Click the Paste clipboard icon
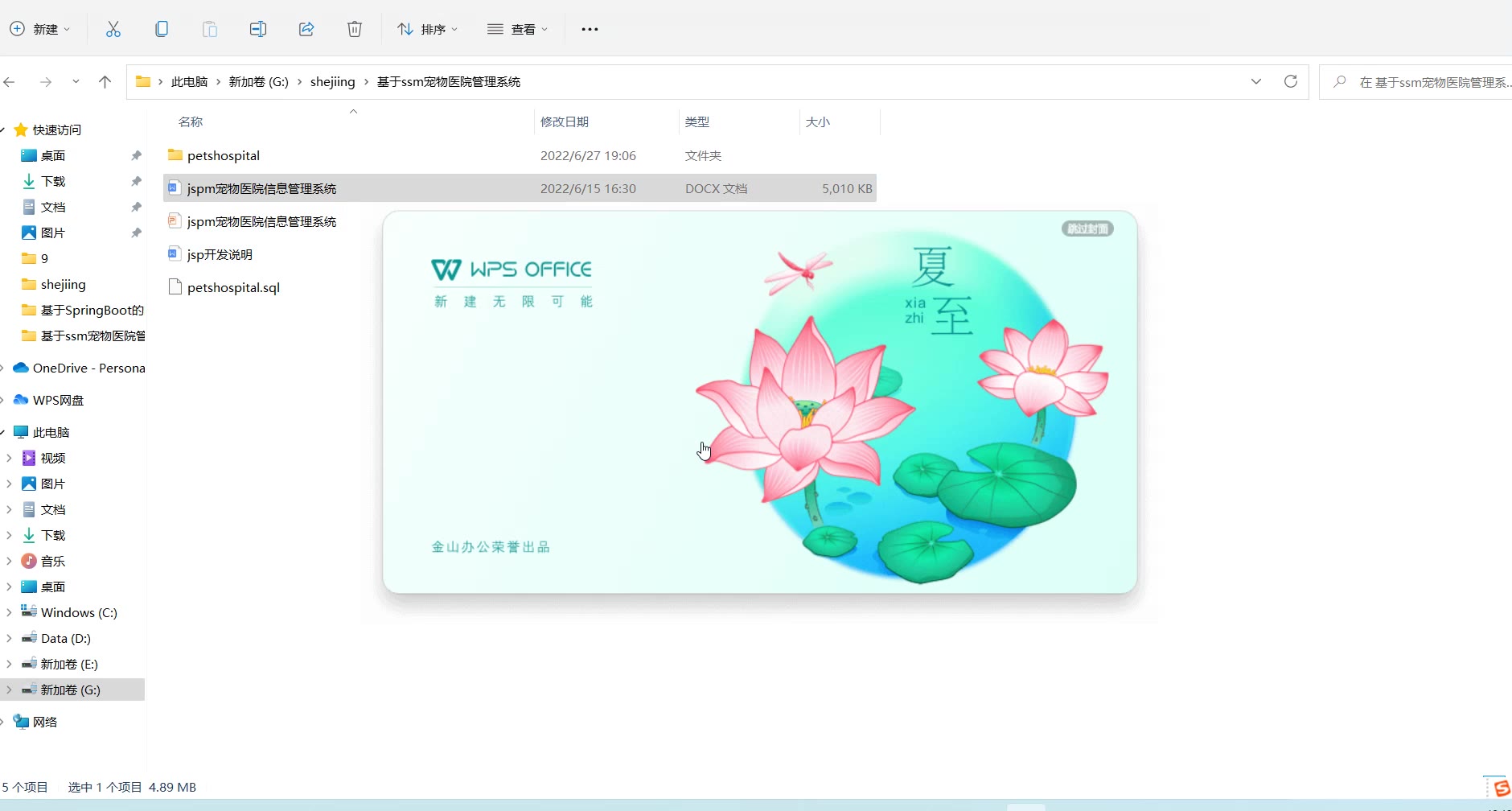1512x811 pixels. pos(210,29)
